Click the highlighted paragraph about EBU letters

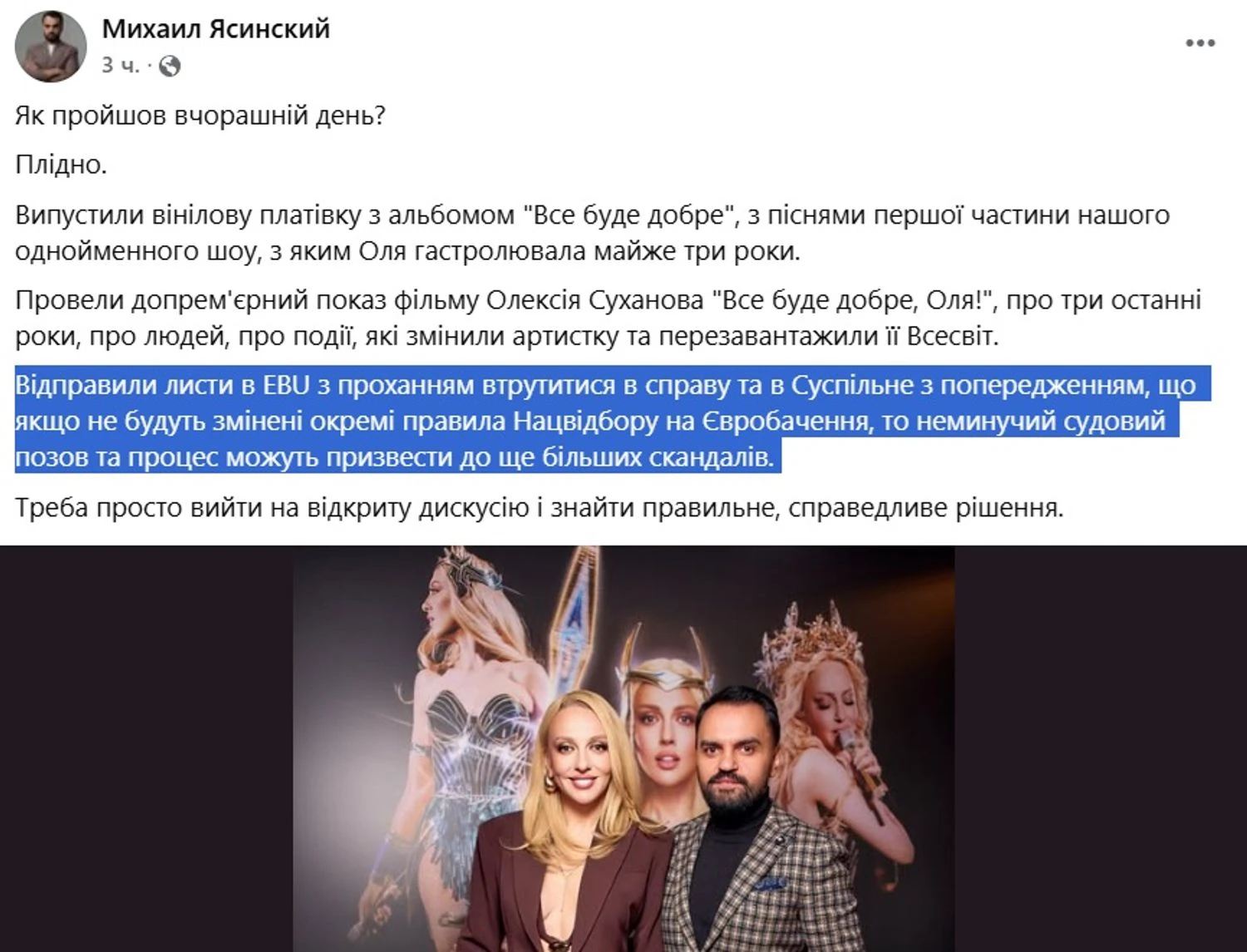point(612,421)
